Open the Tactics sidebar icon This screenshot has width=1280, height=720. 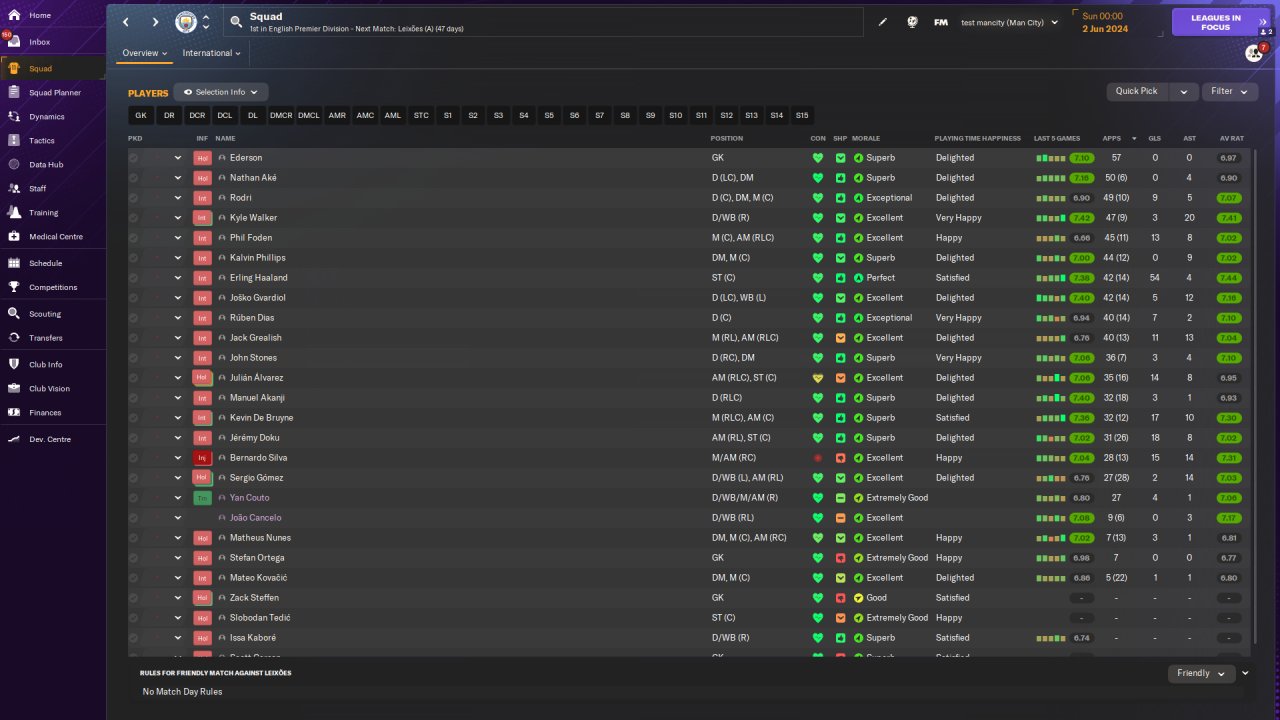[14, 141]
